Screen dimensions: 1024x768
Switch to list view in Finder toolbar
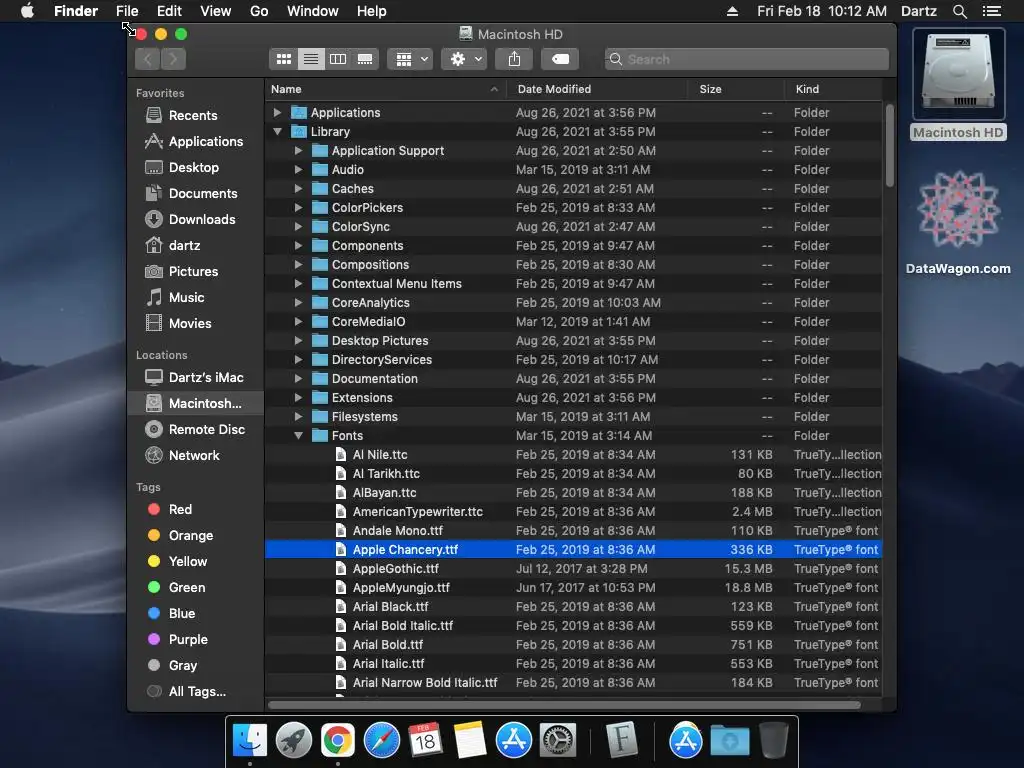tap(311, 59)
